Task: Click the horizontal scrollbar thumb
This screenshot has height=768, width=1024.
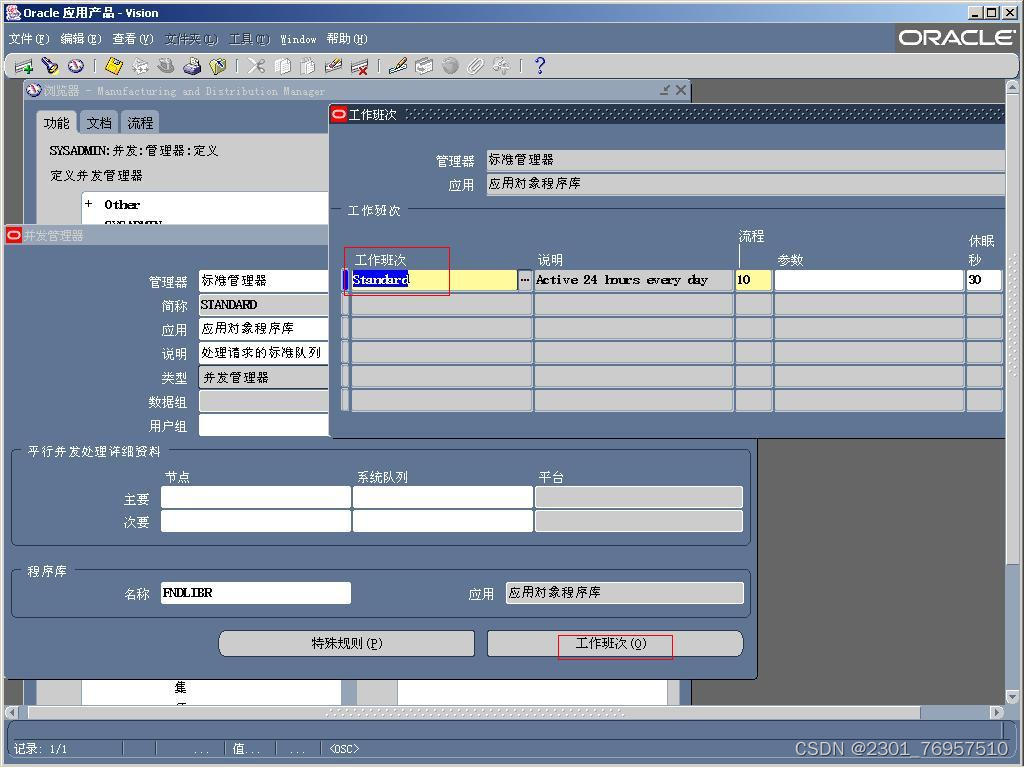Action: (474, 712)
